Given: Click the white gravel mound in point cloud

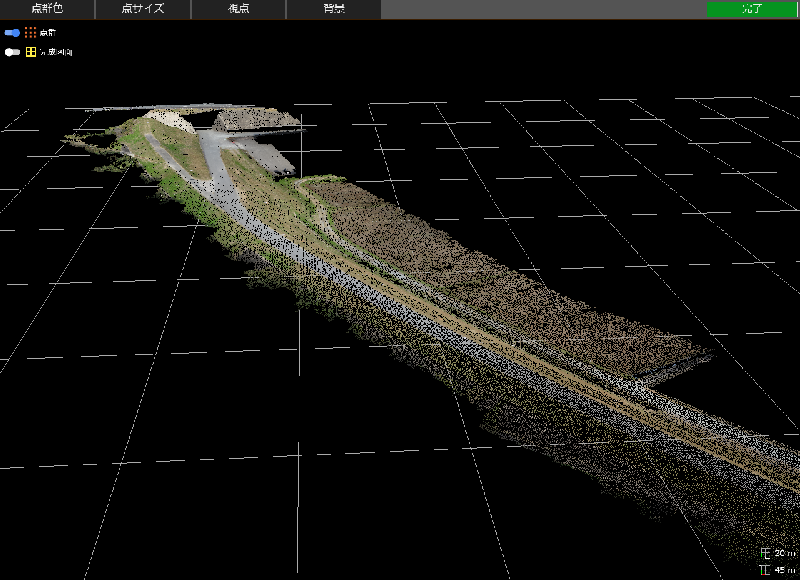Looking at the screenshot, I should (167, 119).
